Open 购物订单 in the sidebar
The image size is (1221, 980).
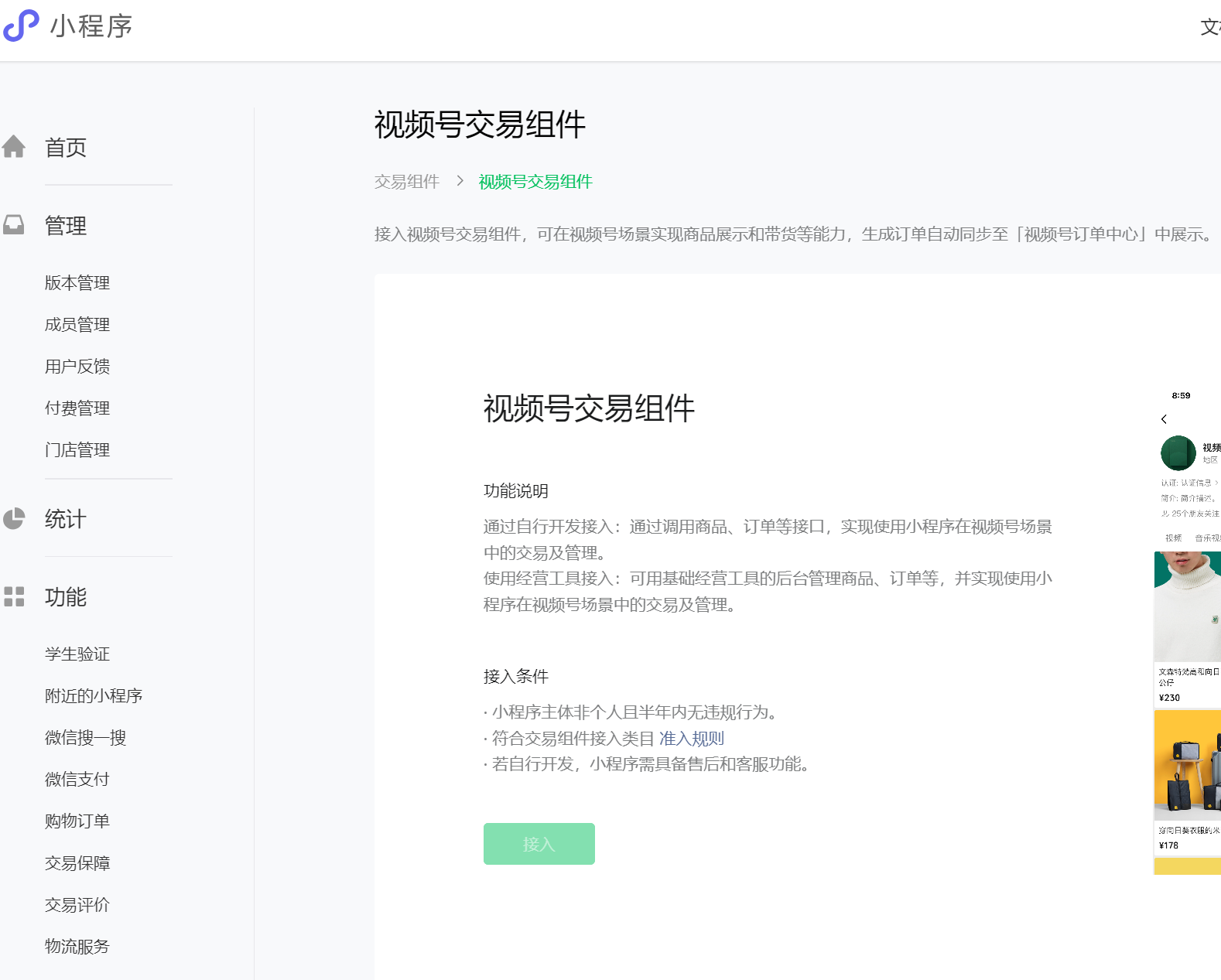(x=77, y=821)
